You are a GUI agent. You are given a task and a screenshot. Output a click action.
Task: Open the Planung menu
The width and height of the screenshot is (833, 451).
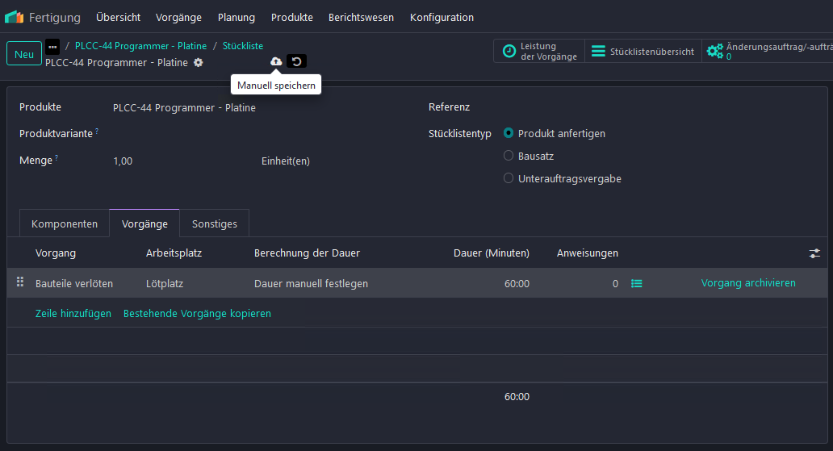(x=236, y=18)
